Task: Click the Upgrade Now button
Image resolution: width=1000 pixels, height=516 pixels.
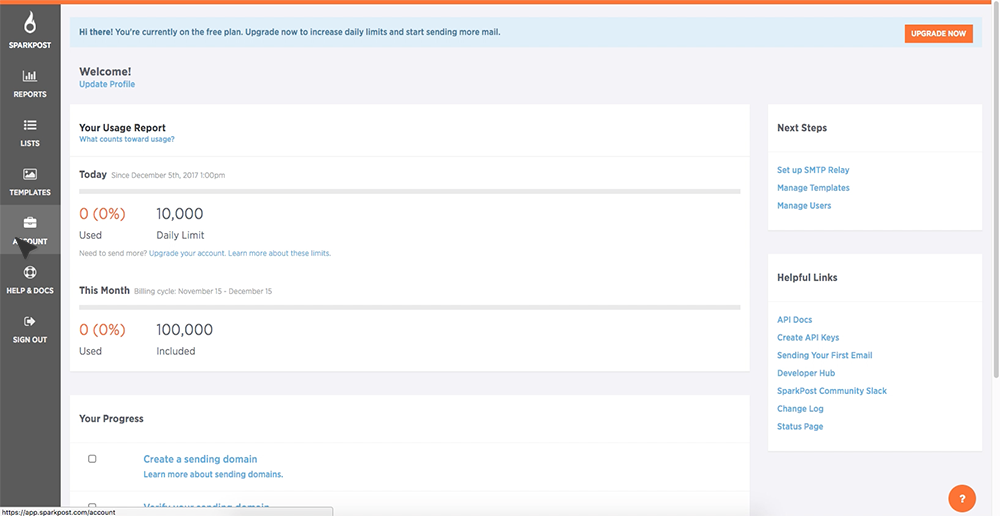Action: point(938,33)
